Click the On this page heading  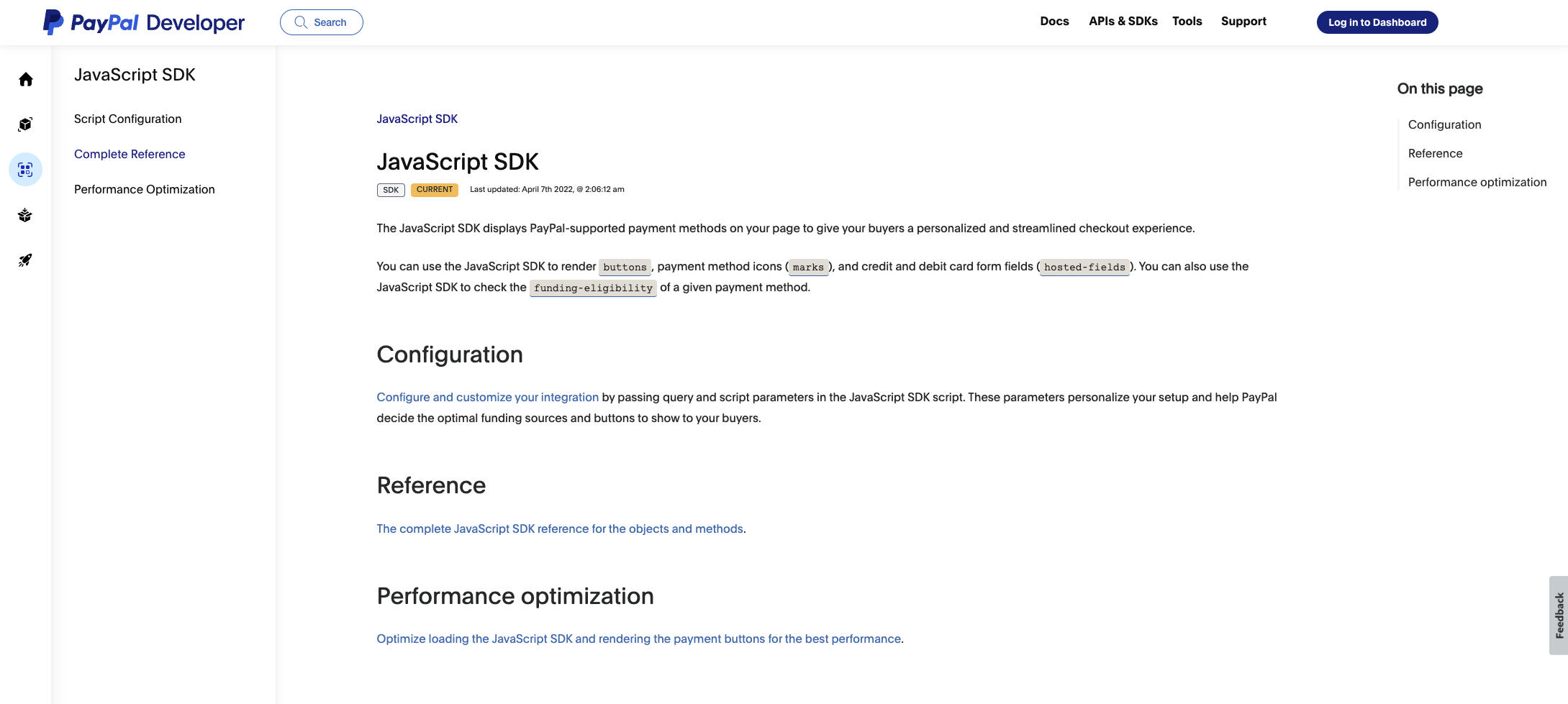tap(1440, 88)
